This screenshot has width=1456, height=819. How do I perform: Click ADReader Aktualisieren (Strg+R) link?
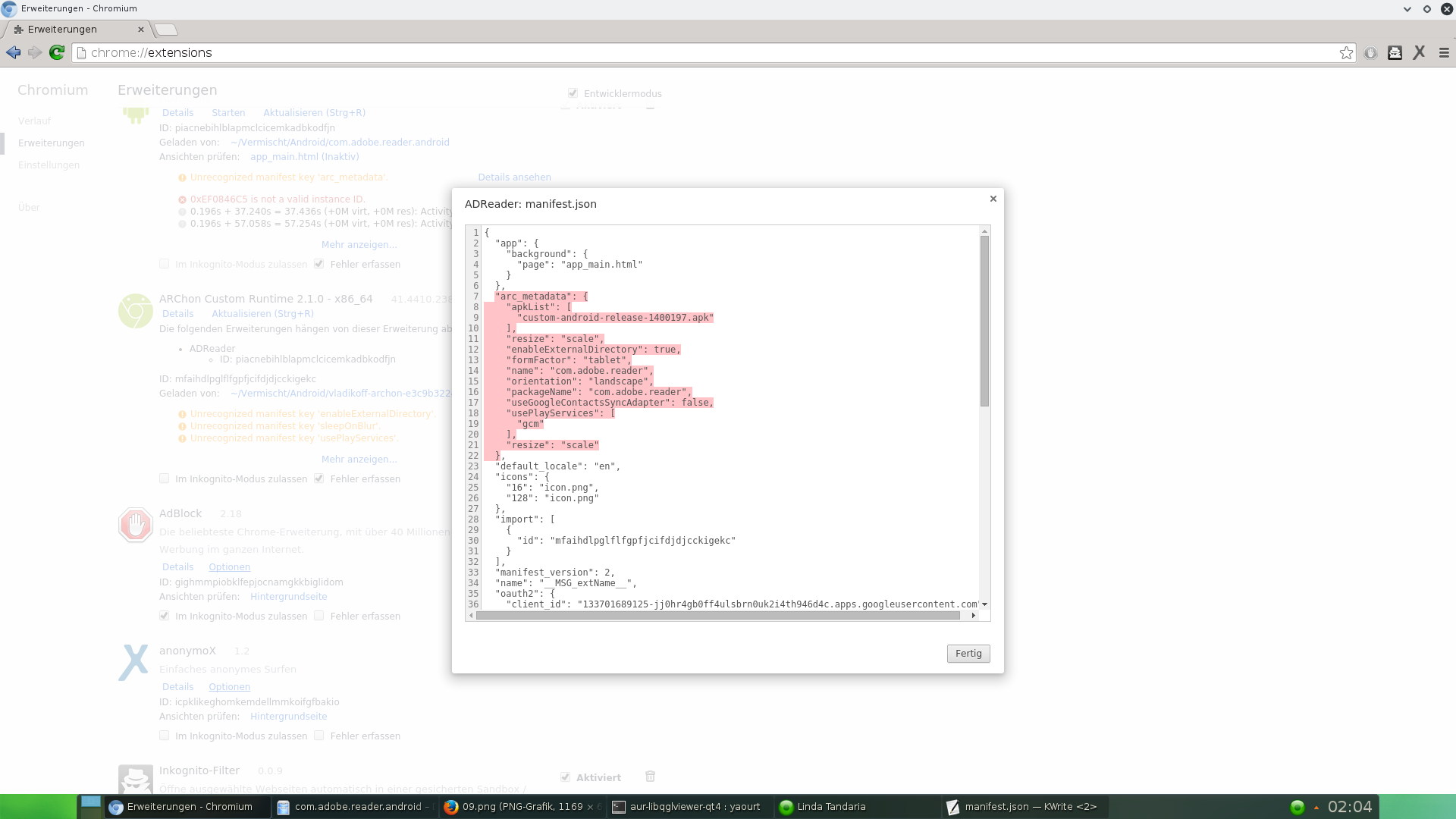pyautogui.click(x=314, y=113)
